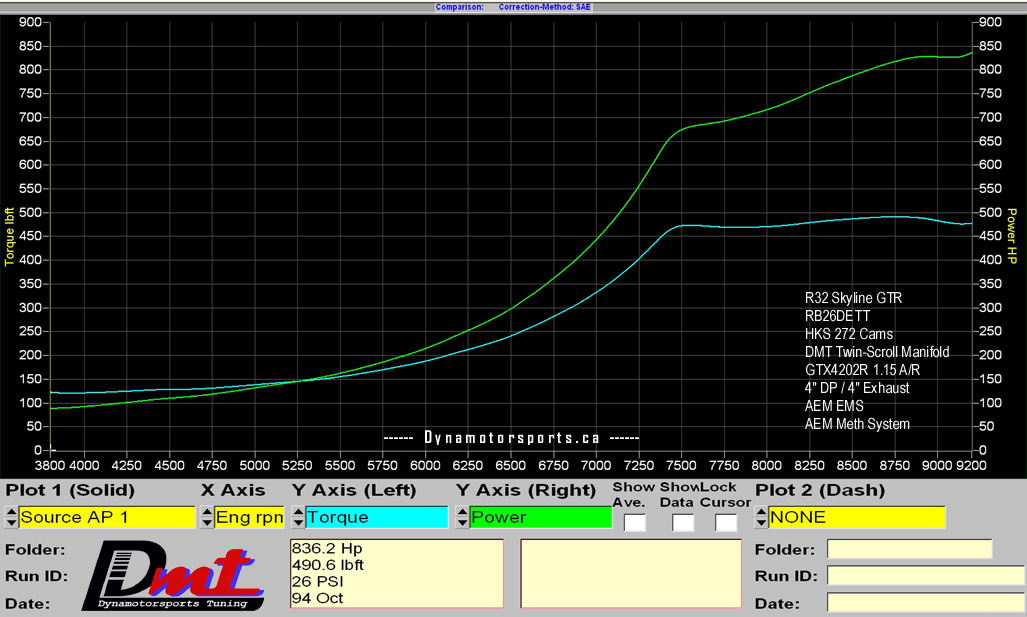Step the Plot 2 spinner arrows

coord(761,517)
